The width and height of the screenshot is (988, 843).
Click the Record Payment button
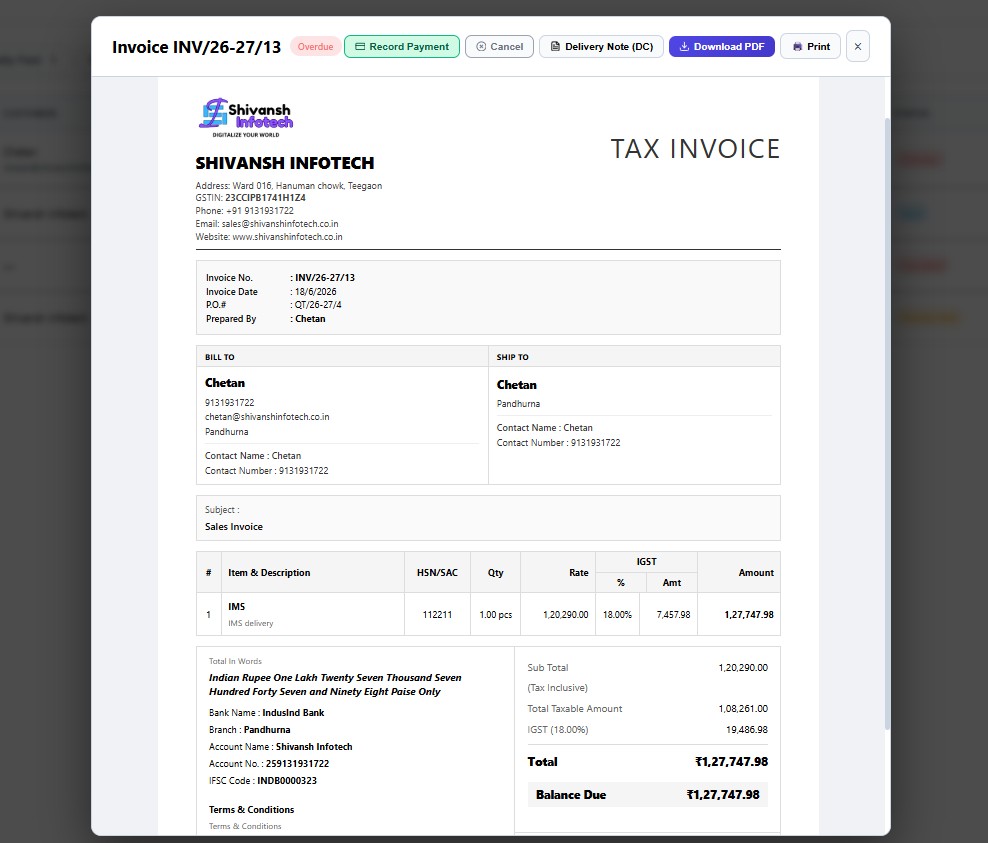click(x=402, y=47)
